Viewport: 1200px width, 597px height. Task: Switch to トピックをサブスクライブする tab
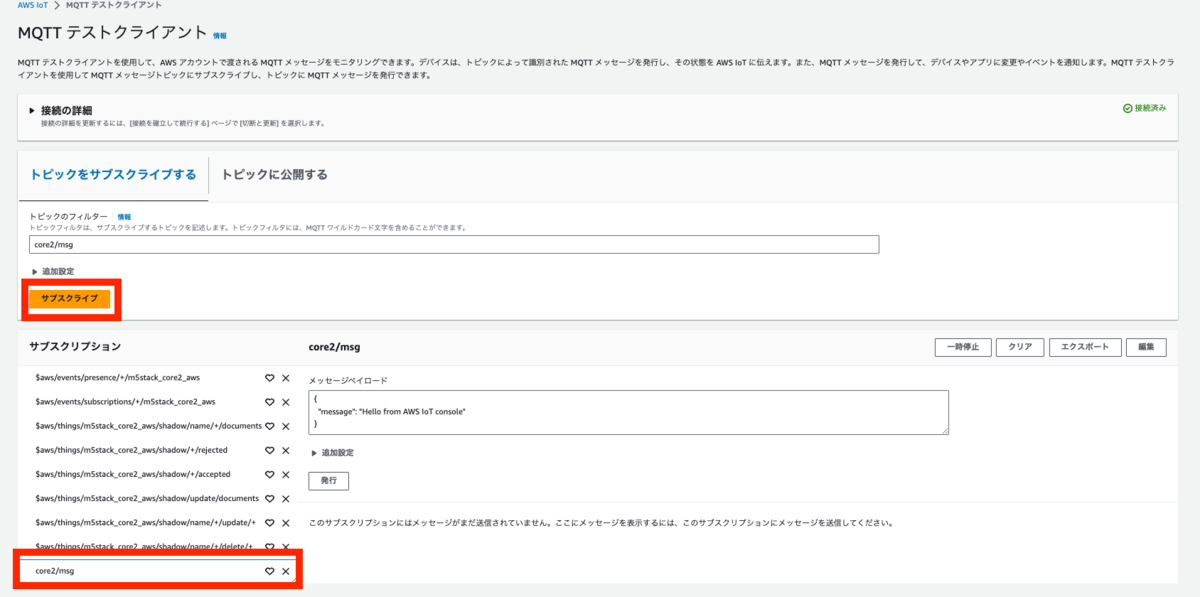(113, 174)
